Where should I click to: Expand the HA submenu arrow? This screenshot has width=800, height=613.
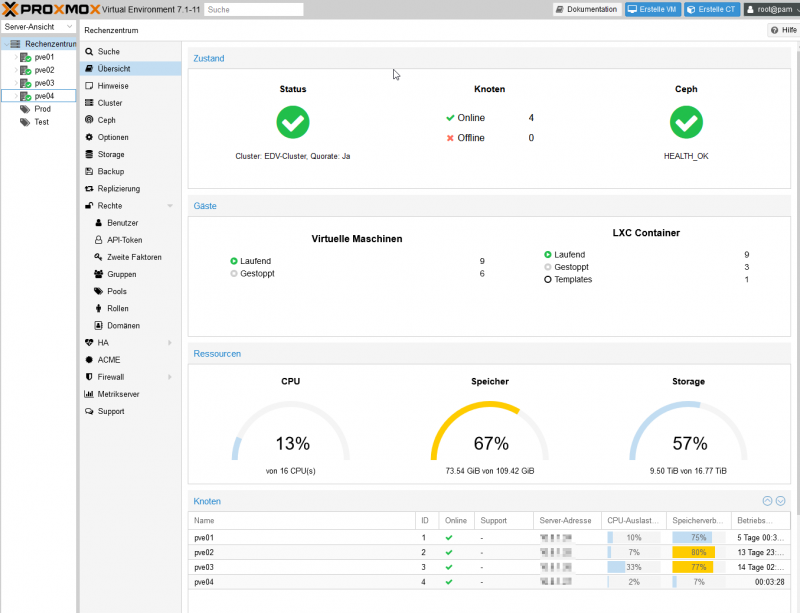170,343
